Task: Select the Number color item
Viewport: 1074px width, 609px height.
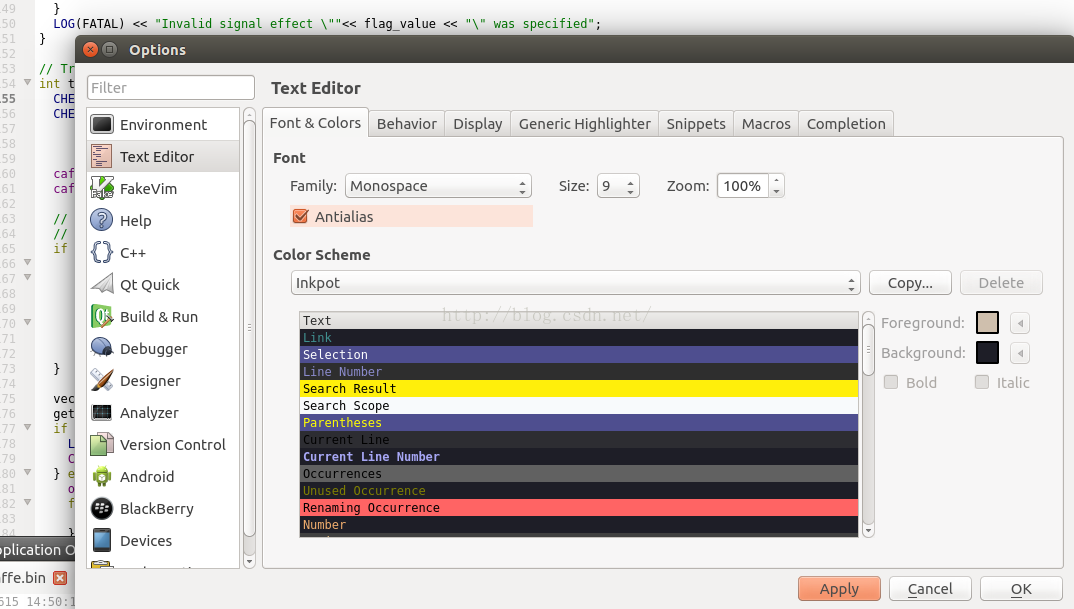Action: tap(579, 525)
